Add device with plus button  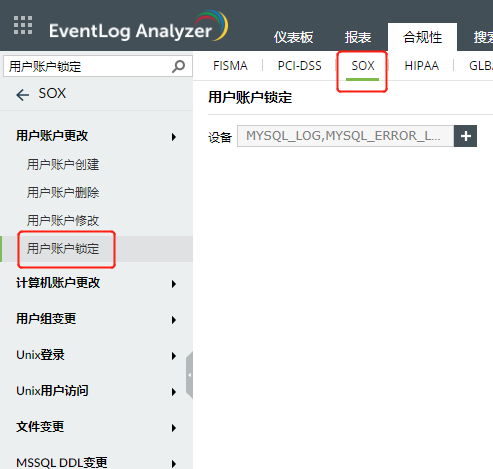[x=465, y=136]
